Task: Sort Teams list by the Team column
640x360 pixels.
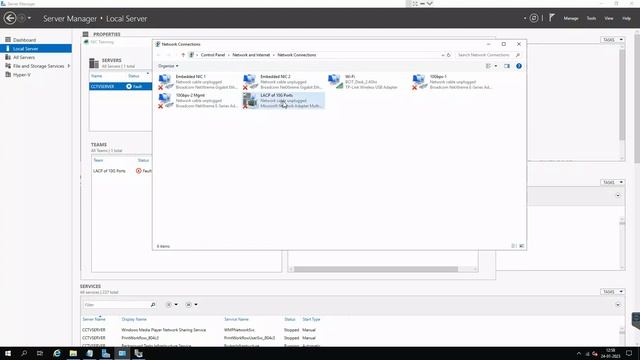Action: pos(98,160)
